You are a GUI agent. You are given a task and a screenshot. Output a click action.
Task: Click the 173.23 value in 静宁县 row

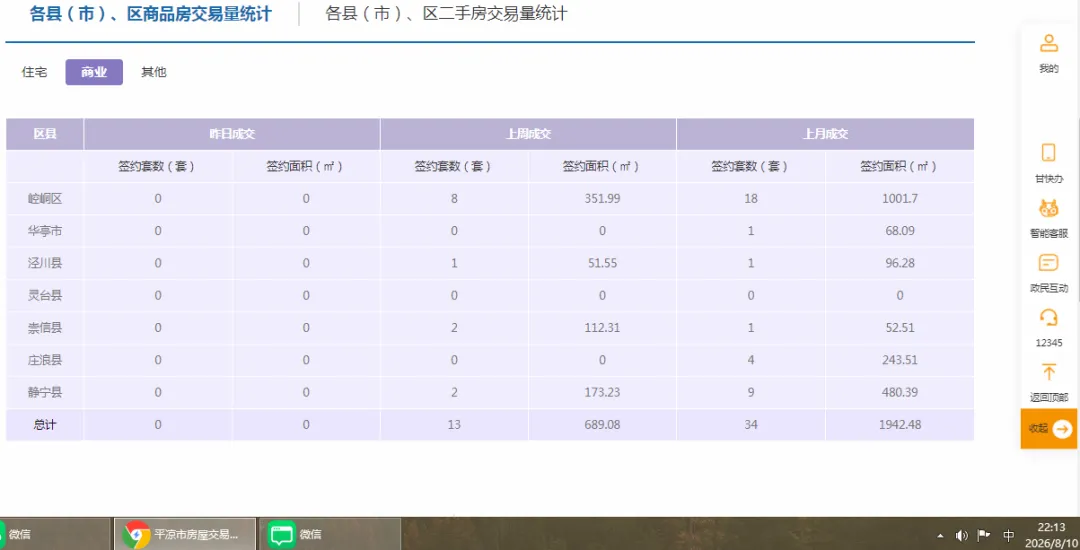point(602,392)
